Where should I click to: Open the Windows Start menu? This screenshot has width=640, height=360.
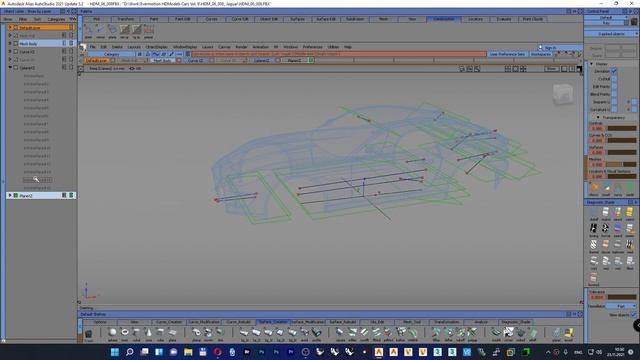point(115,352)
